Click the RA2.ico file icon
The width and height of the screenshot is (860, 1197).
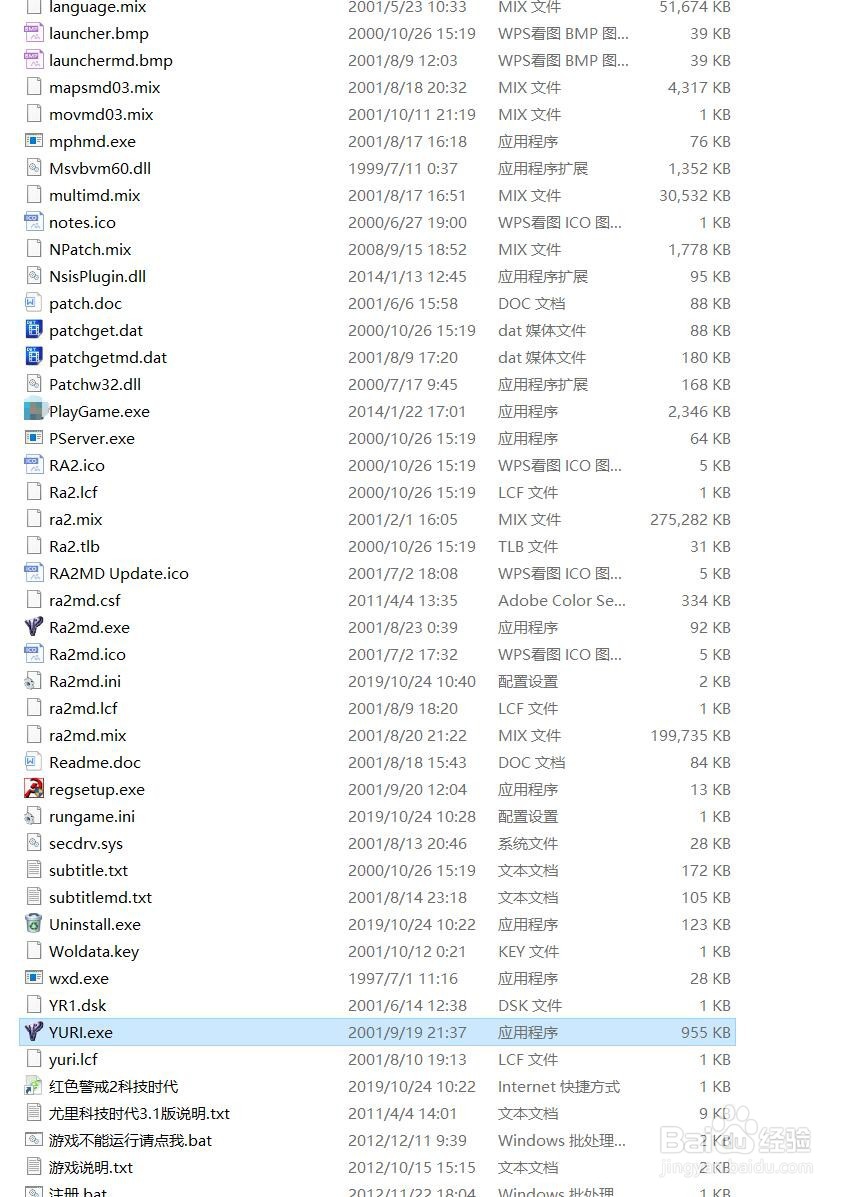pos(34,466)
